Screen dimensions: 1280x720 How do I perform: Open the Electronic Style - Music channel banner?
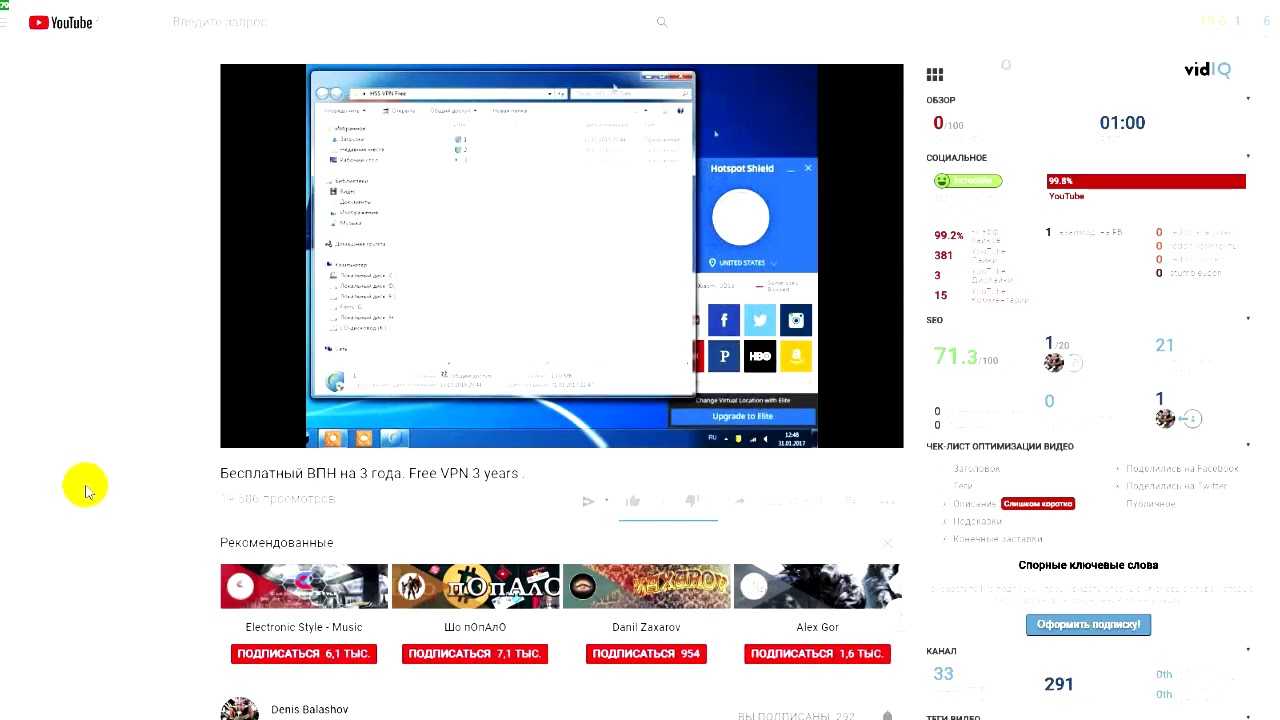304,586
